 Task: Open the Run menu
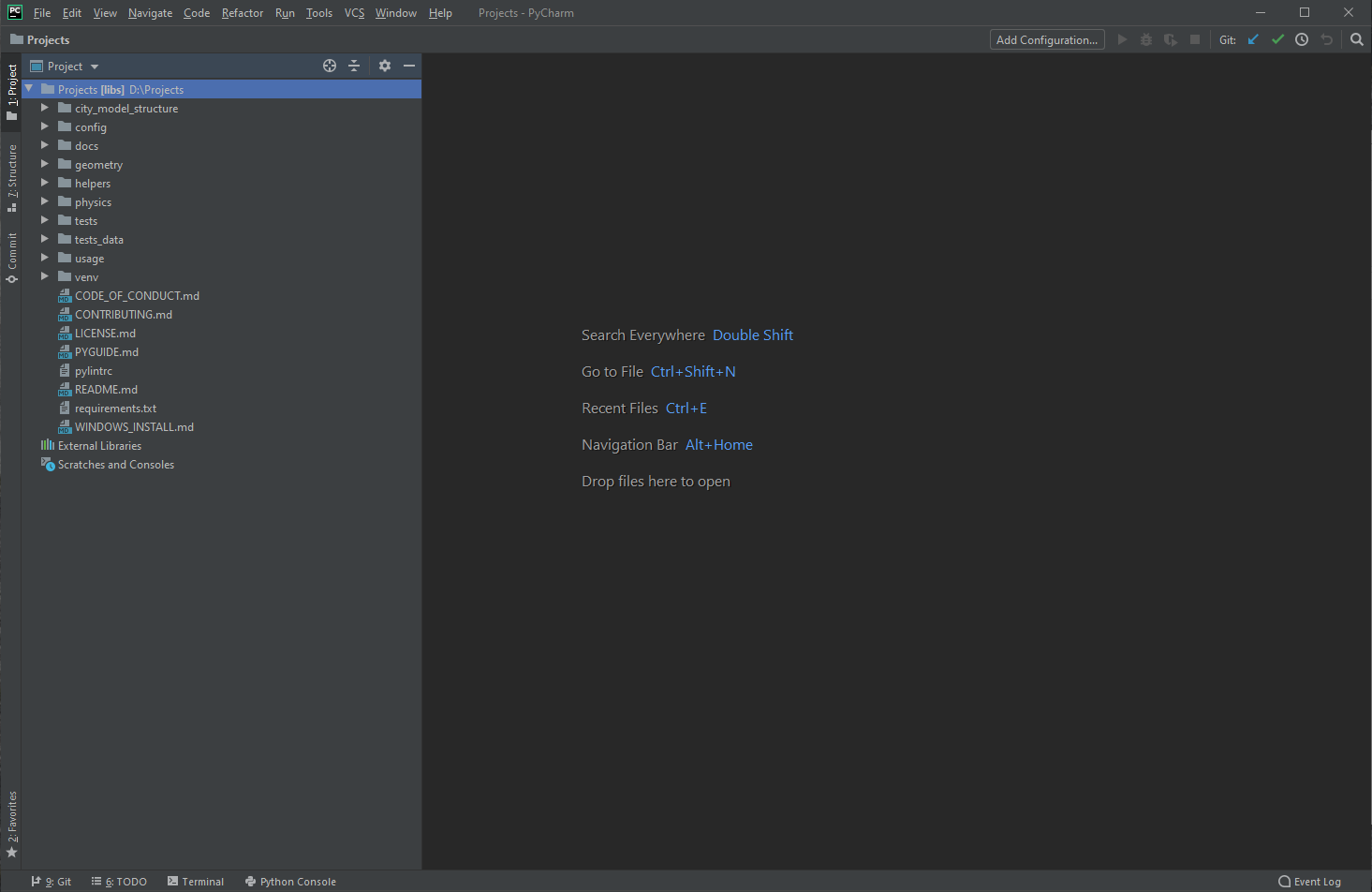[285, 13]
